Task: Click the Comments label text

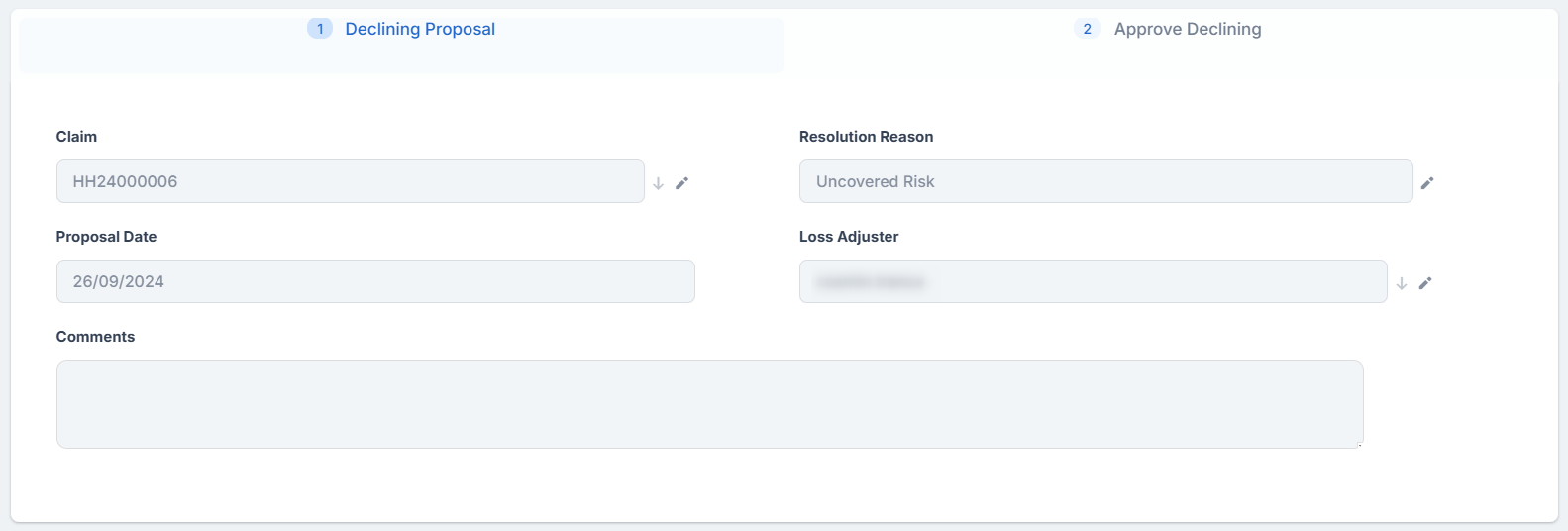Action: 95,337
